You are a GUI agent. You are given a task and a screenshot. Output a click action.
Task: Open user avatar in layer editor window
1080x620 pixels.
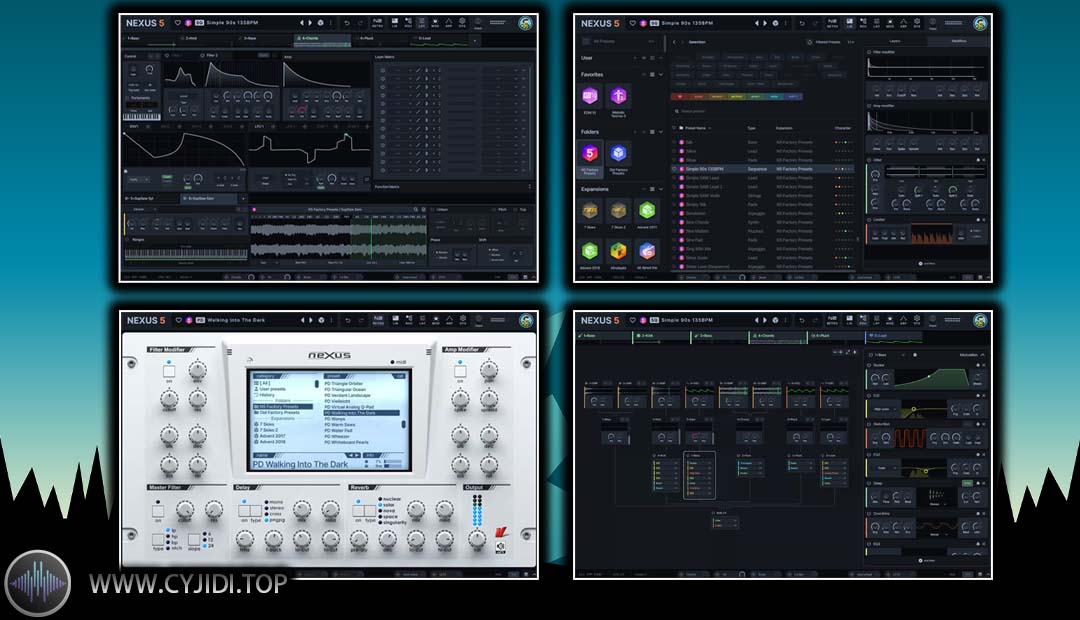pos(526,23)
